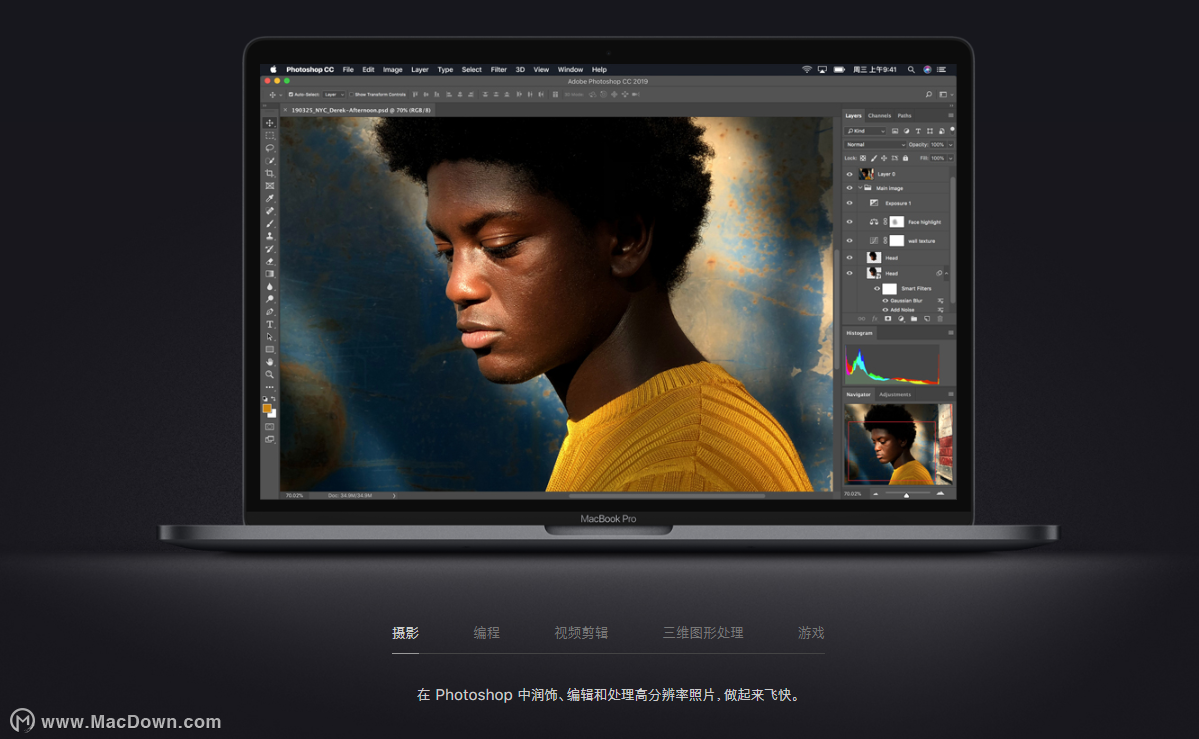
Task: Hide Layer 0 with its eye icon
Action: [849, 174]
